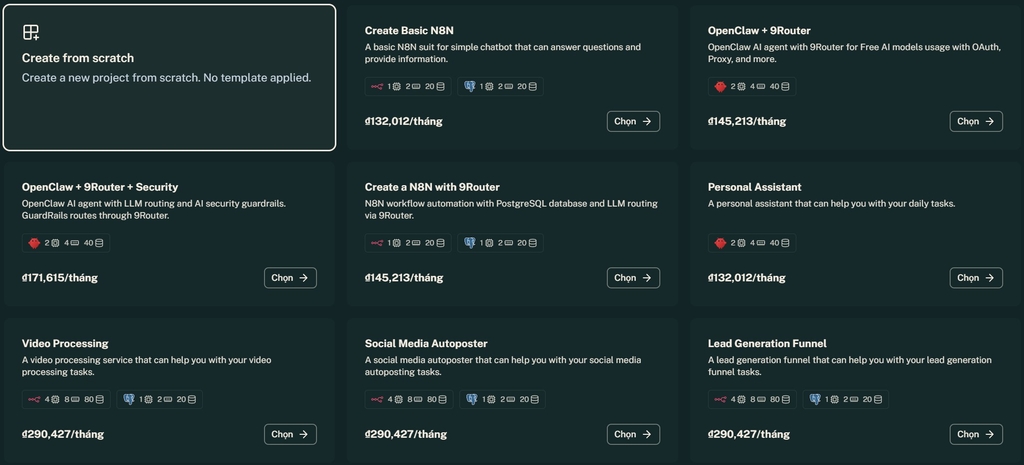Click the "Create Basic N8N" title

coord(409,31)
